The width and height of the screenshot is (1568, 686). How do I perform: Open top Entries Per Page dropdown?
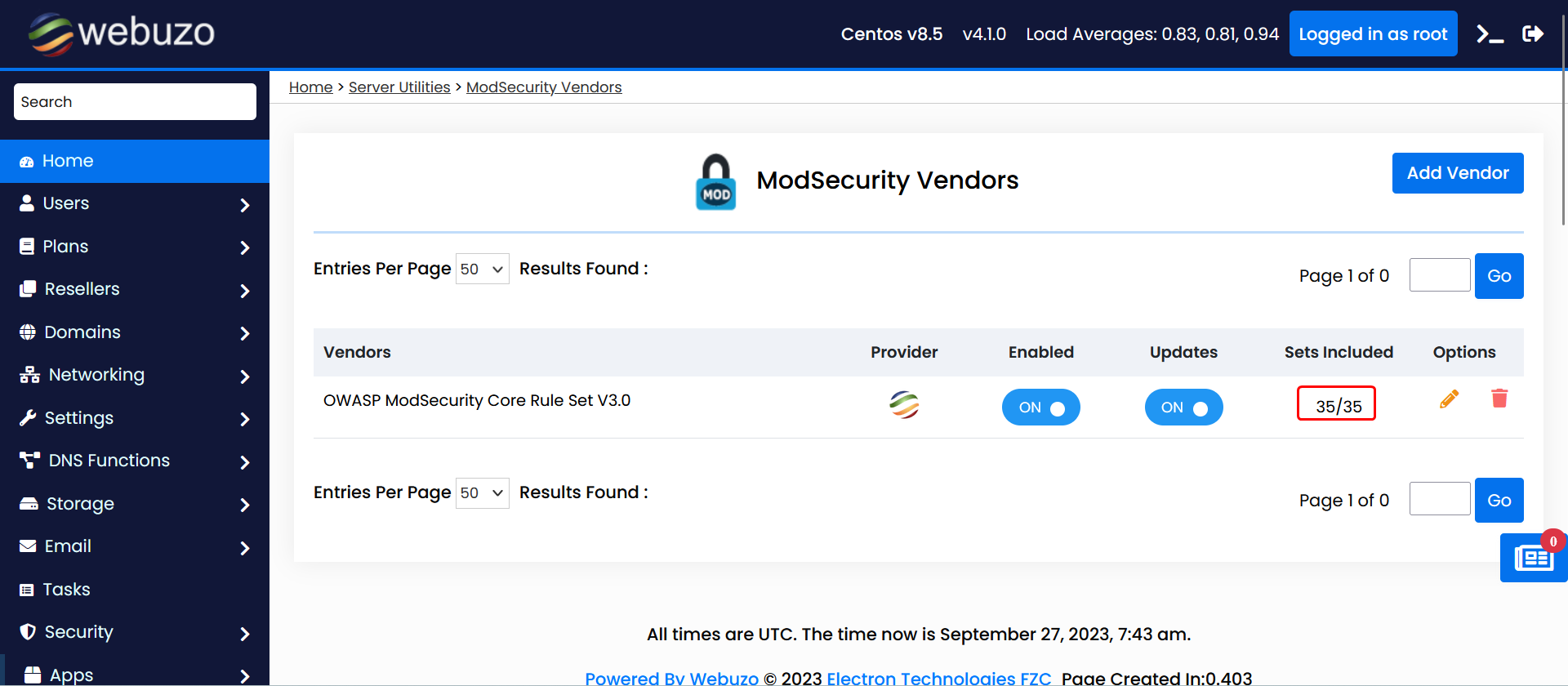pos(482,269)
